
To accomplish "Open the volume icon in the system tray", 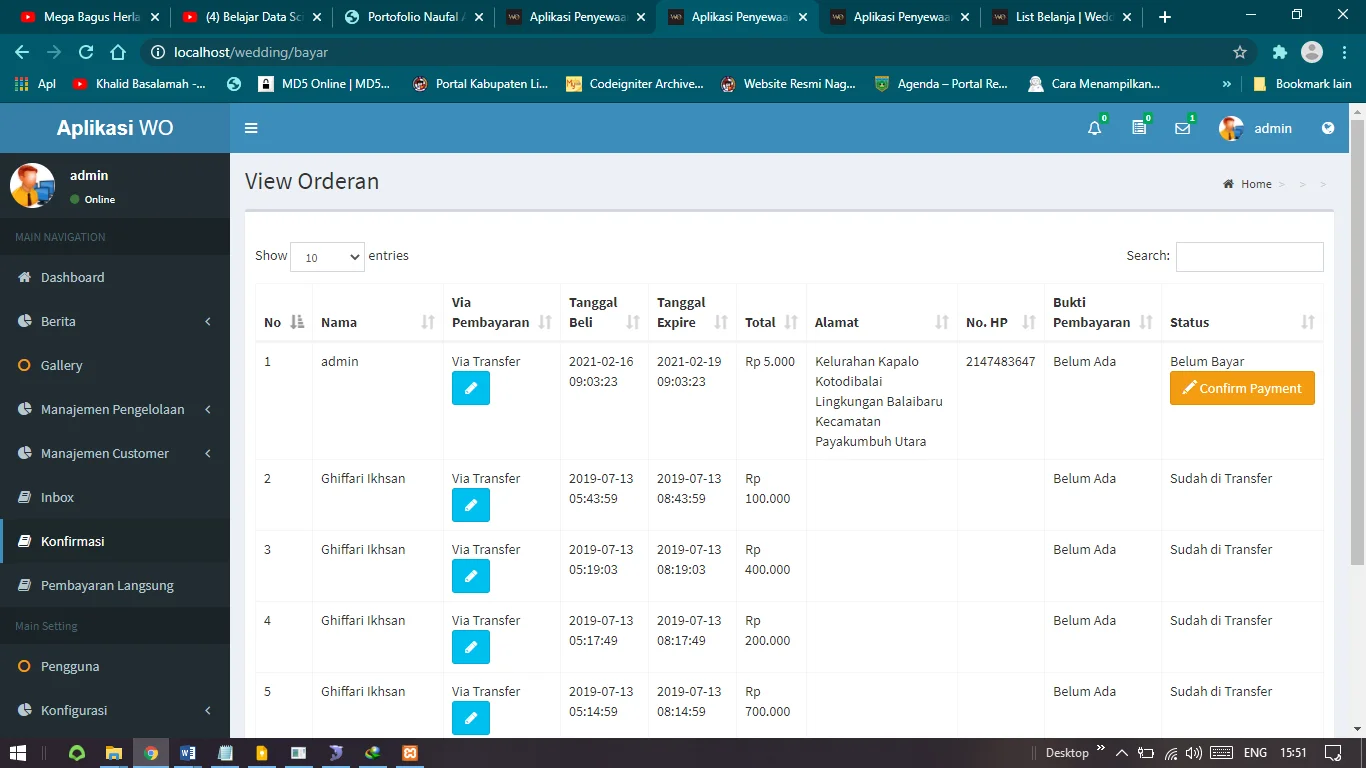I will [x=1193, y=753].
